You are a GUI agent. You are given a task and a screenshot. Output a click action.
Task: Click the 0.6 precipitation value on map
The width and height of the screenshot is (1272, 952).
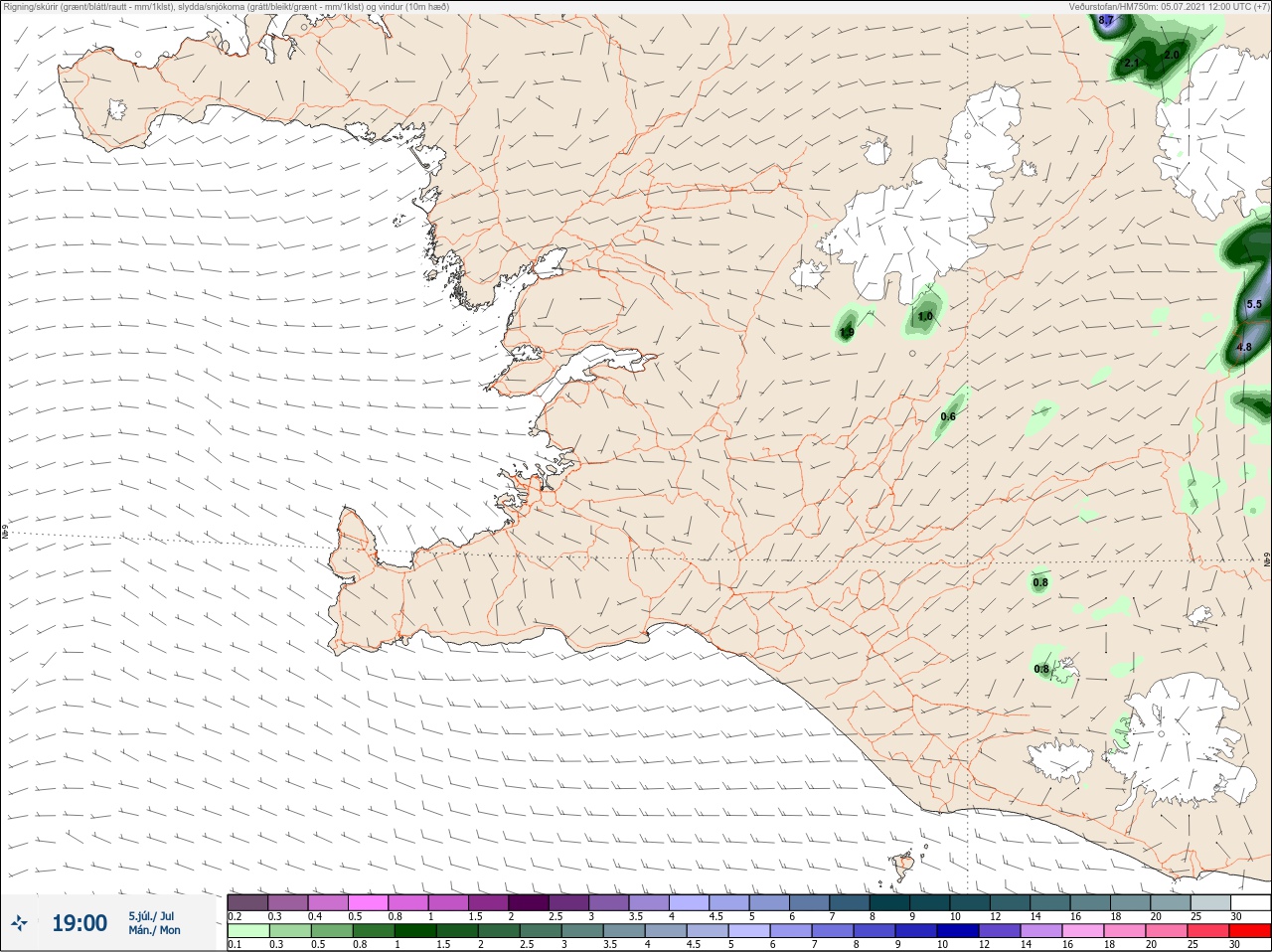pos(948,417)
